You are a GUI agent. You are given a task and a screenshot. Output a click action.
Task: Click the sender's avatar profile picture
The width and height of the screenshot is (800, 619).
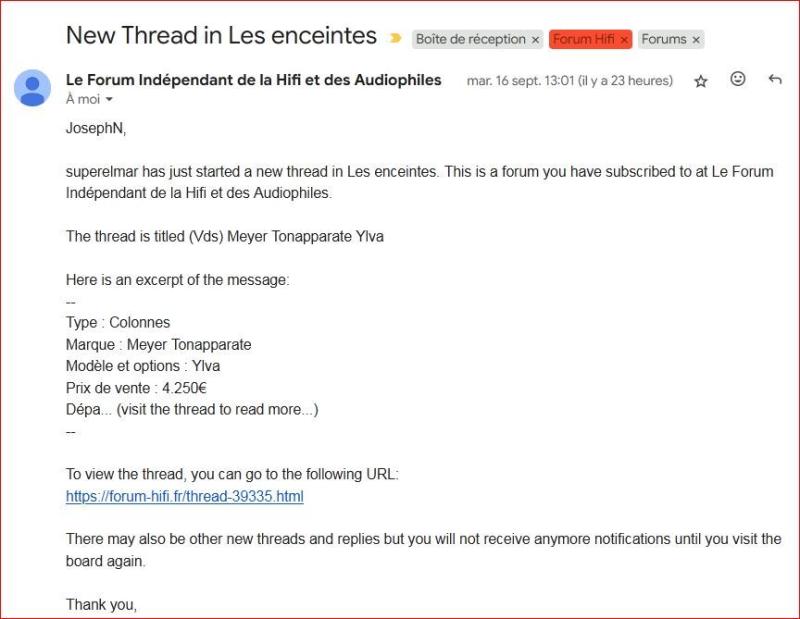(33, 88)
